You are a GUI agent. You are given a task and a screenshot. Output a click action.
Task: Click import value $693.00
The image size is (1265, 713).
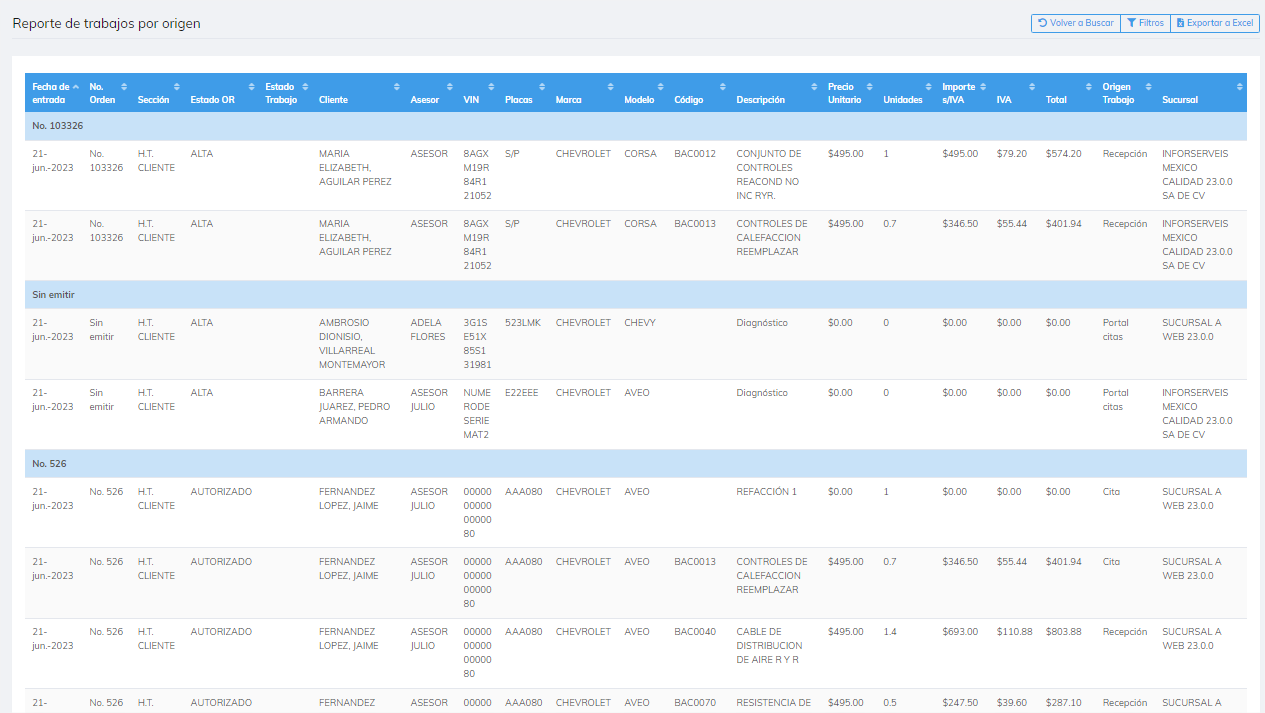coord(960,632)
